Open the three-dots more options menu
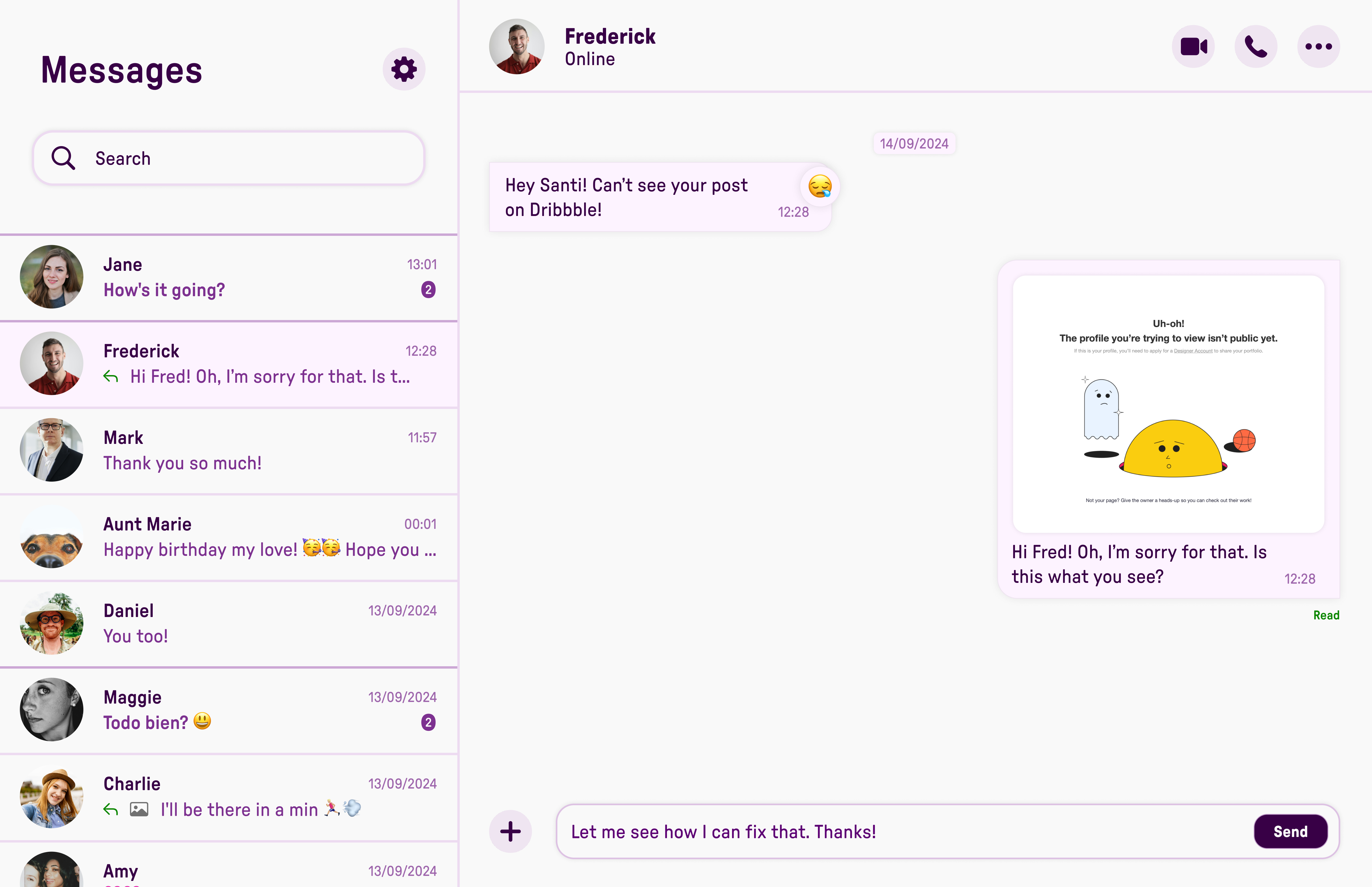Screen dimensions: 1372x887 pos(1318,47)
